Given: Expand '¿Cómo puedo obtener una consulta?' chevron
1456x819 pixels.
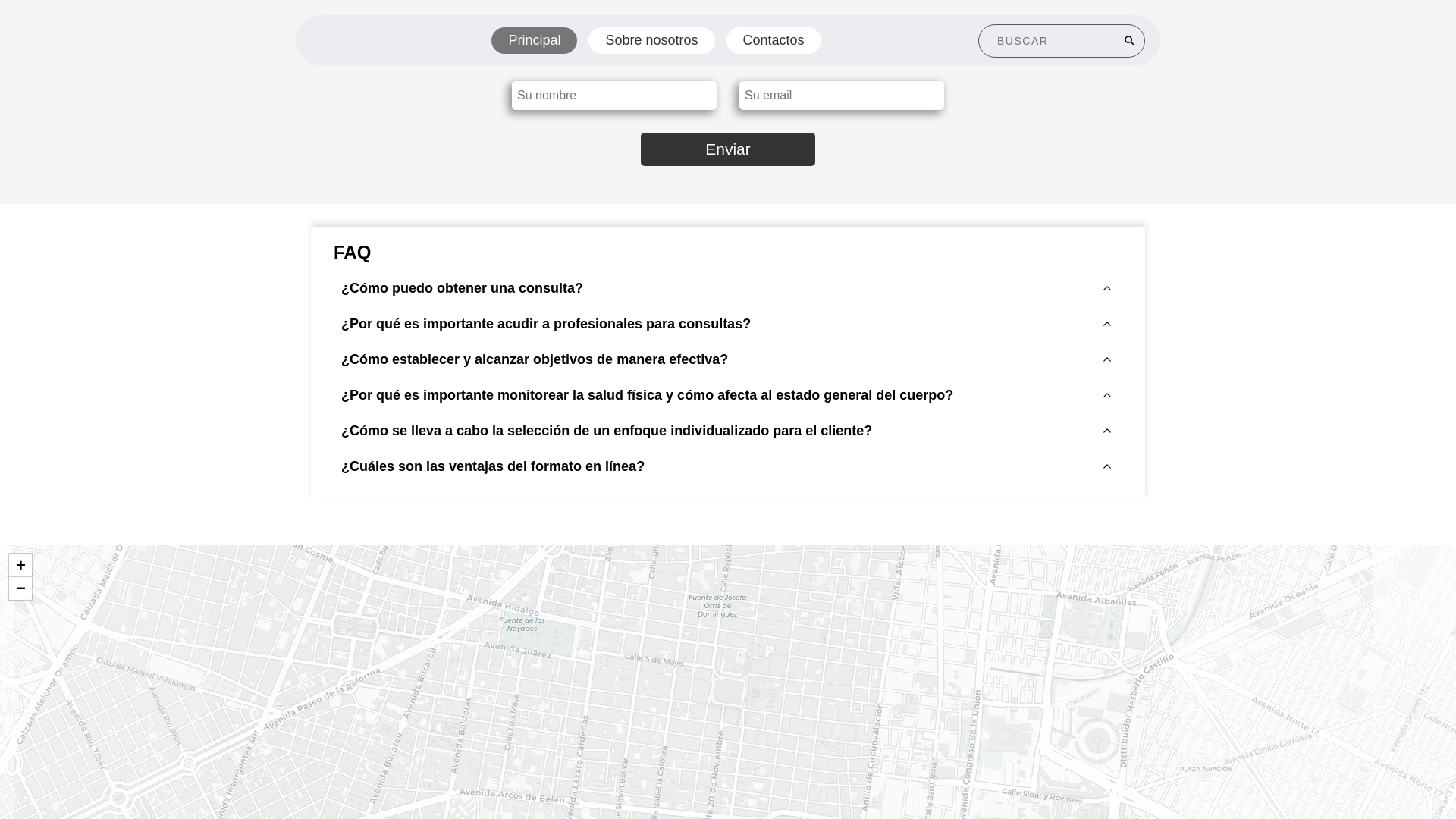Looking at the screenshot, I should [x=1107, y=288].
